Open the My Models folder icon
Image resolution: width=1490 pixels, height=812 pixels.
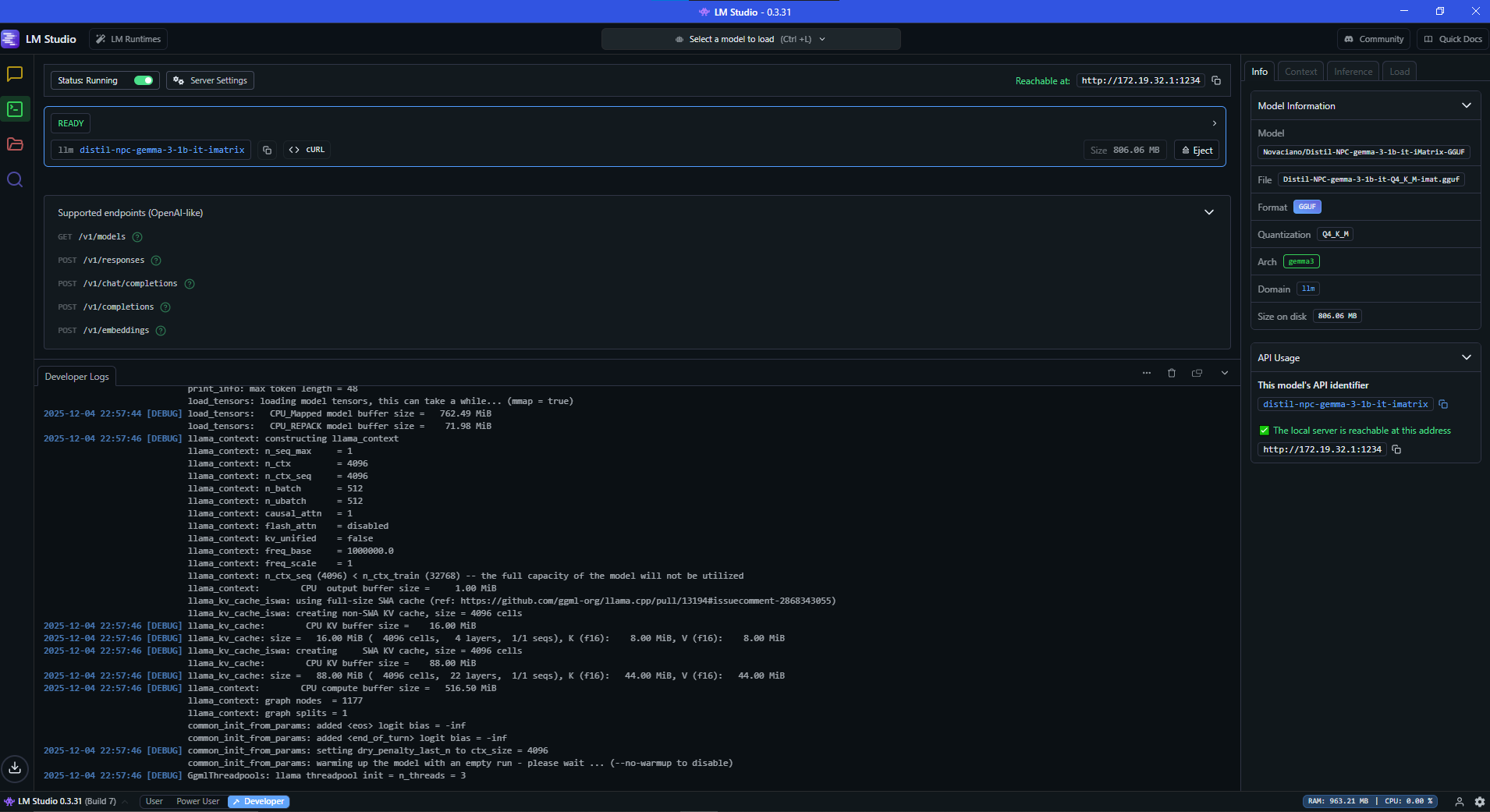(x=15, y=144)
